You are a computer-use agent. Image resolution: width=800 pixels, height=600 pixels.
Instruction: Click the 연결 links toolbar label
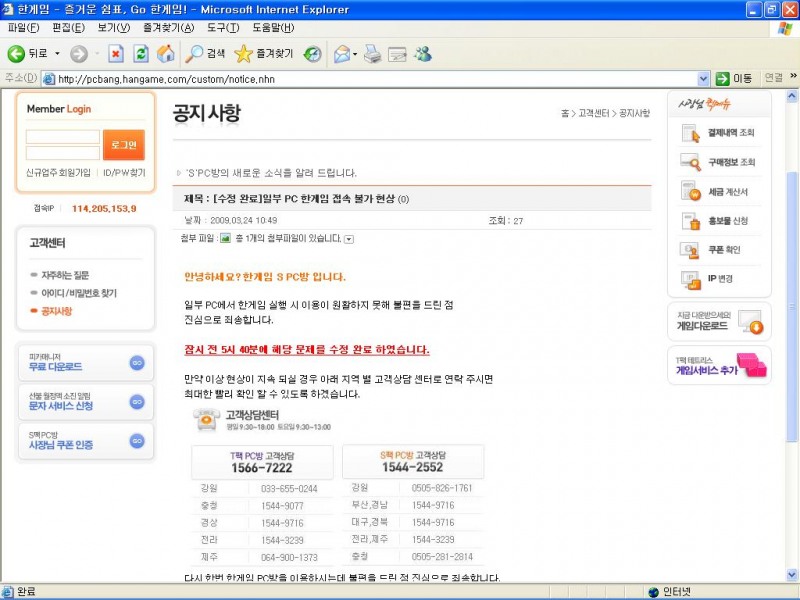(x=773, y=78)
